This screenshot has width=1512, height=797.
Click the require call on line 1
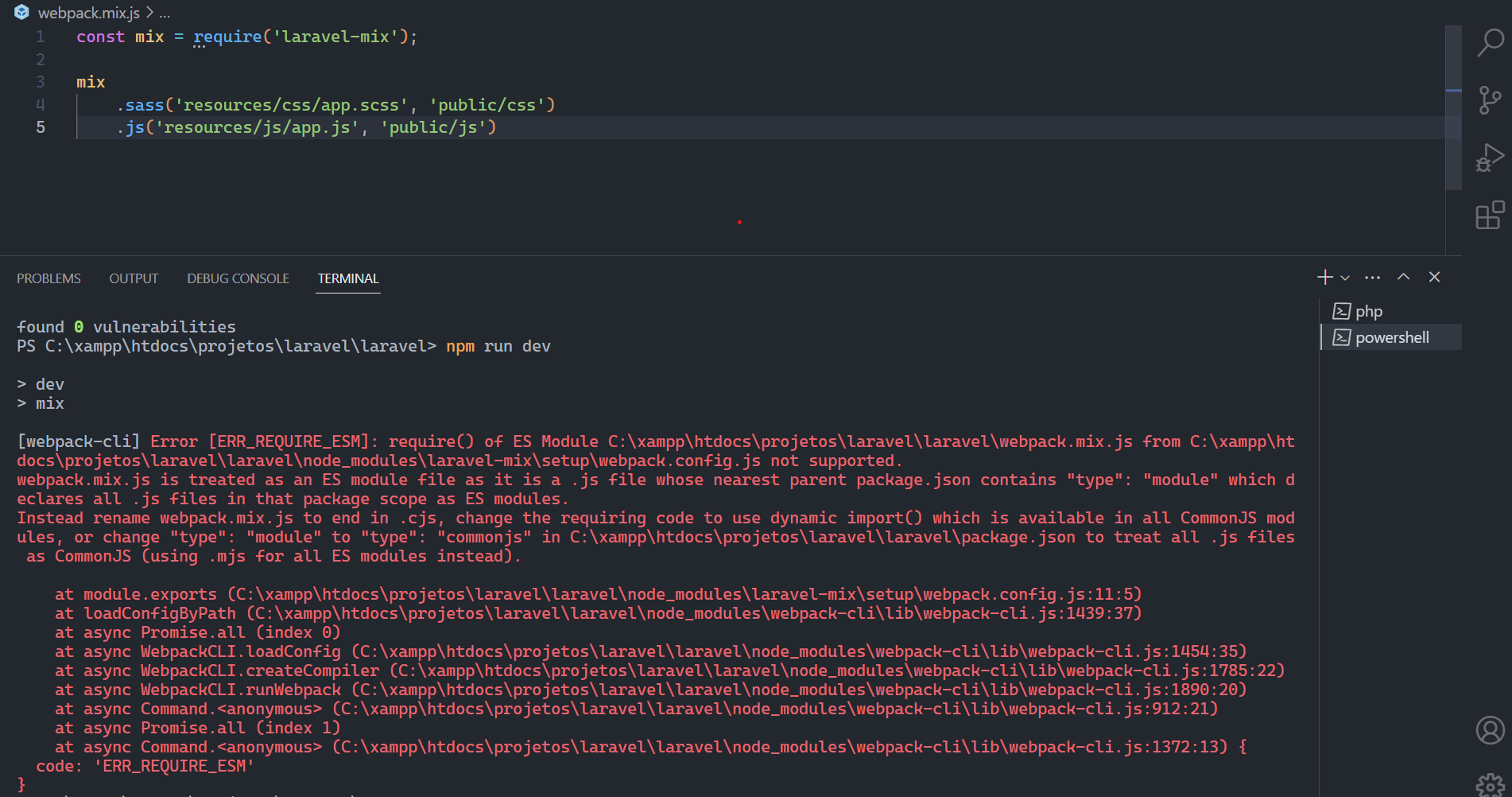point(227,37)
